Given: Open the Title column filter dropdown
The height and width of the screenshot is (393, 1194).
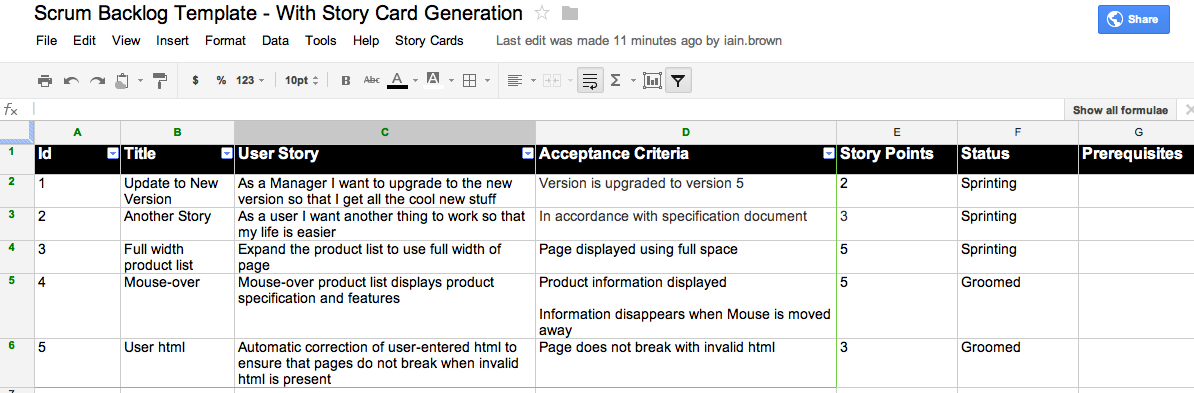Looking at the screenshot, I should coord(226,154).
